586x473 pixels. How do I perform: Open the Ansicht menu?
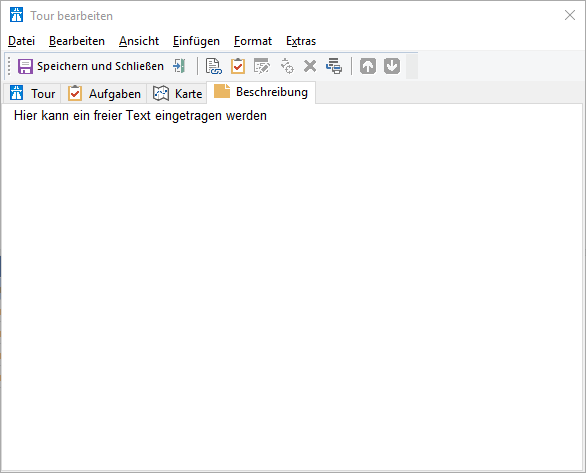139,41
